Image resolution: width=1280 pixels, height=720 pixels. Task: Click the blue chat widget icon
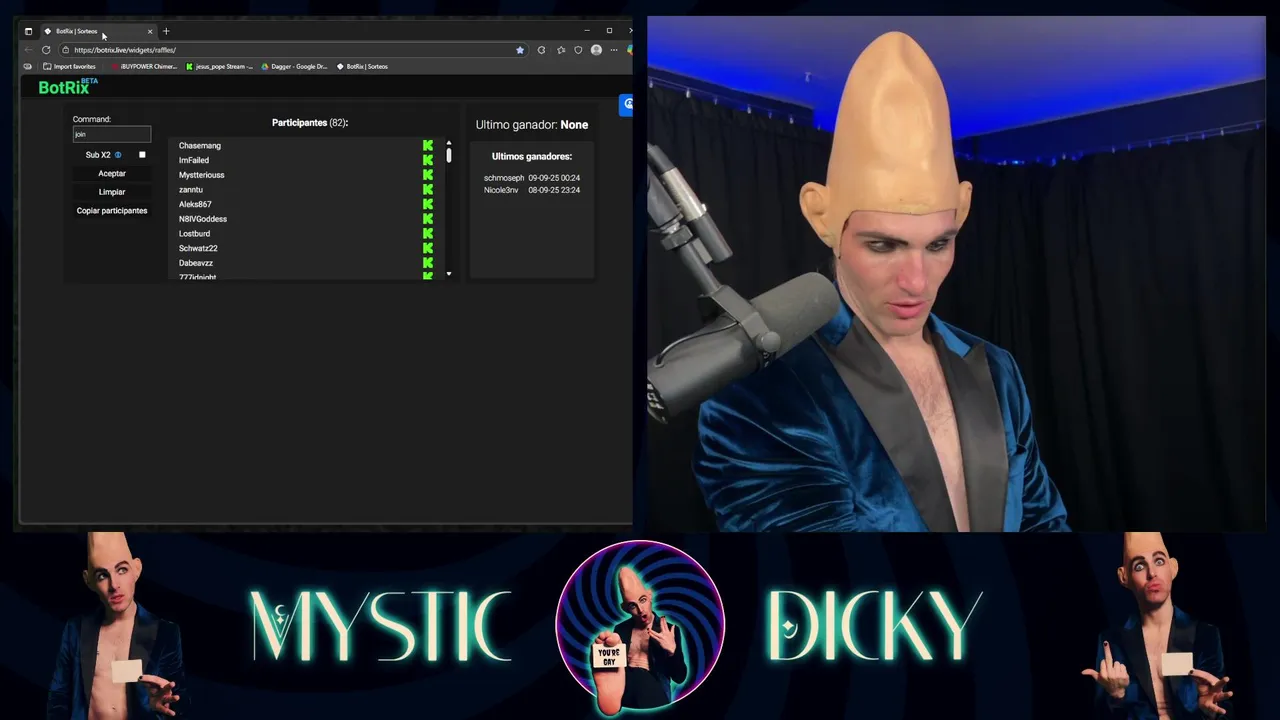[627, 104]
